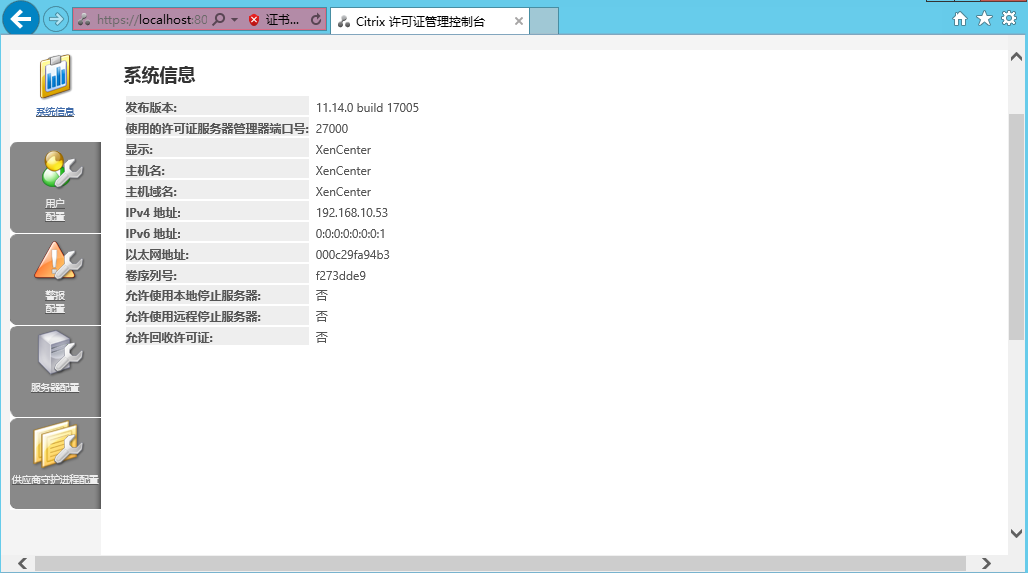Click the IPv6 value 0:0:0:0:0:0:0:1
Viewport: 1028px width, 573px height.
[x=351, y=233]
